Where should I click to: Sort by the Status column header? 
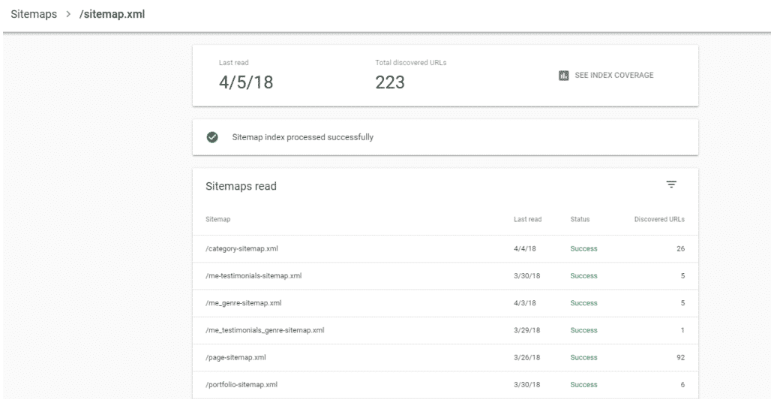pyautogui.click(x=580, y=219)
